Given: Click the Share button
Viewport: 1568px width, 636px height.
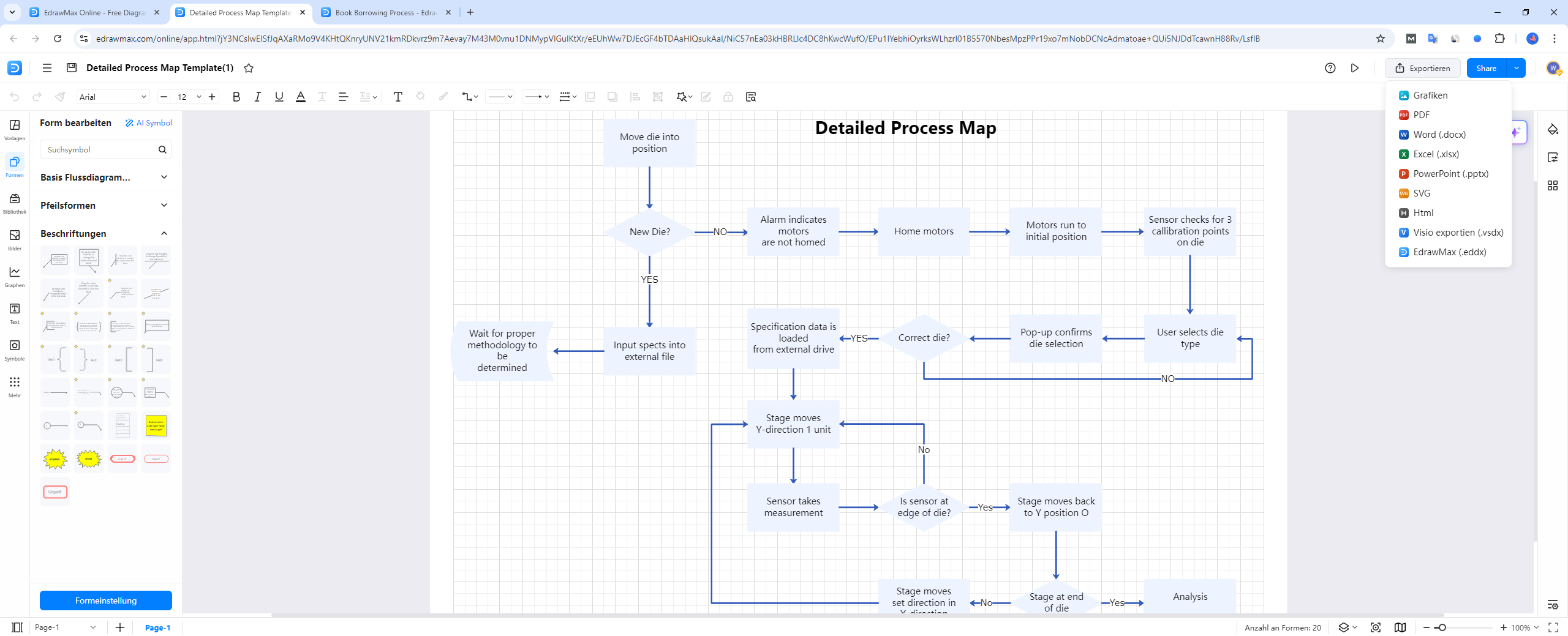Looking at the screenshot, I should pos(1487,68).
